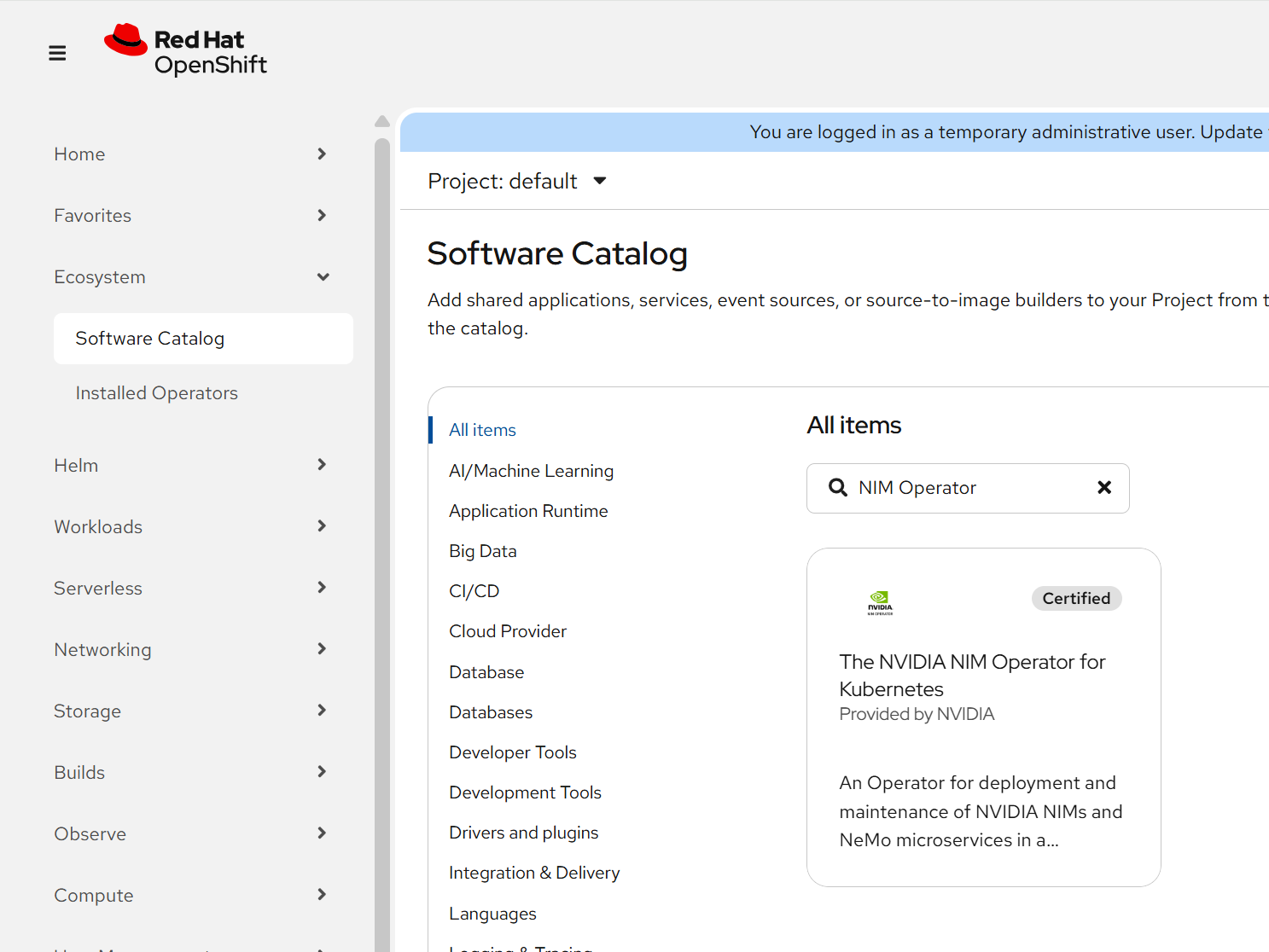Open the hamburger navigation menu

57,53
